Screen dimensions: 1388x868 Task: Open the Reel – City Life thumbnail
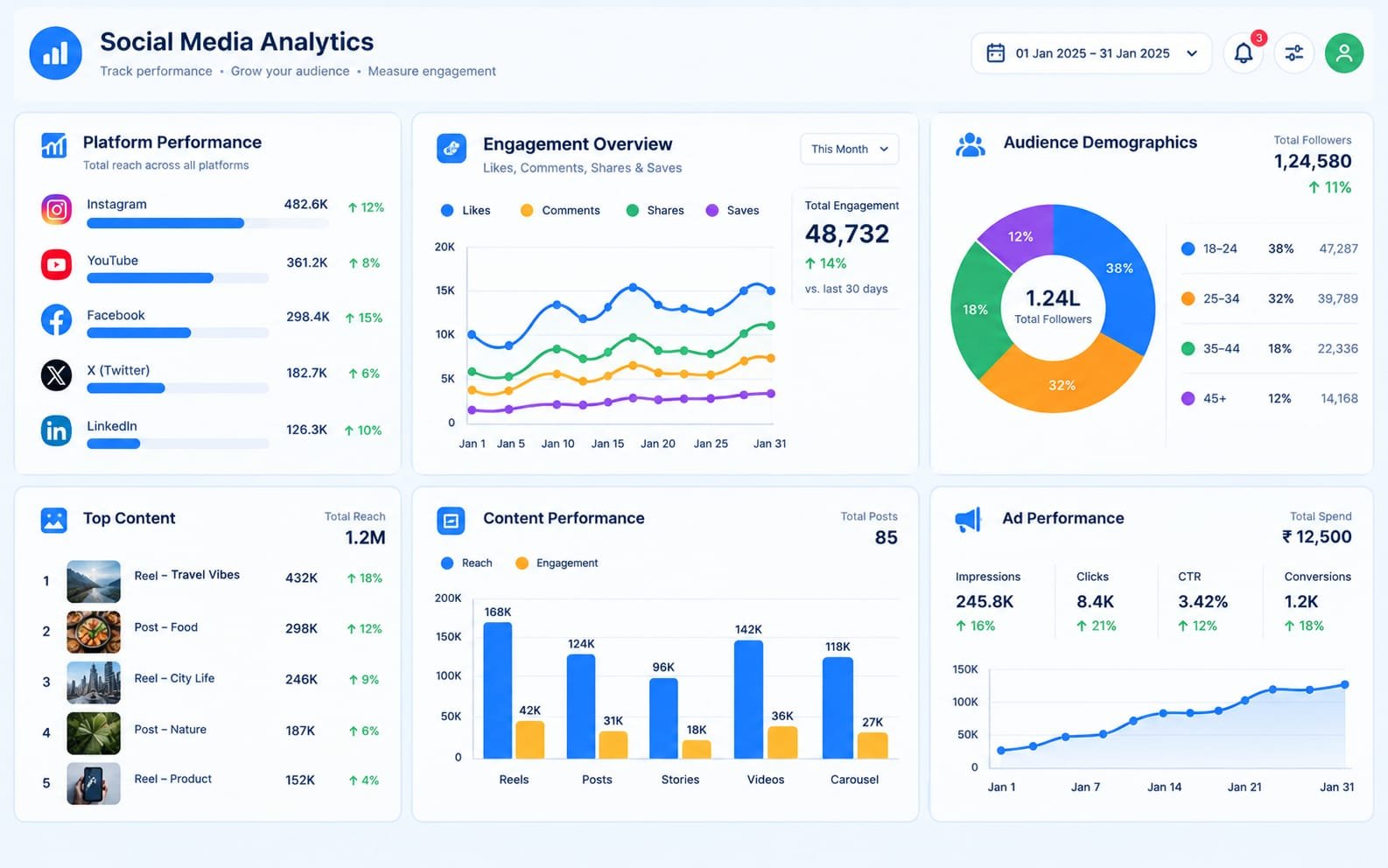94,682
